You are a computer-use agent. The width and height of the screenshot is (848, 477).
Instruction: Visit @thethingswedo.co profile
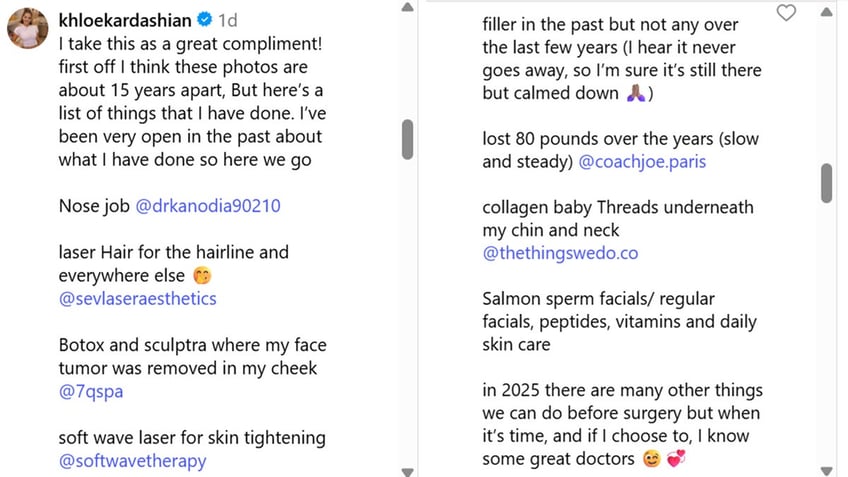pos(560,253)
